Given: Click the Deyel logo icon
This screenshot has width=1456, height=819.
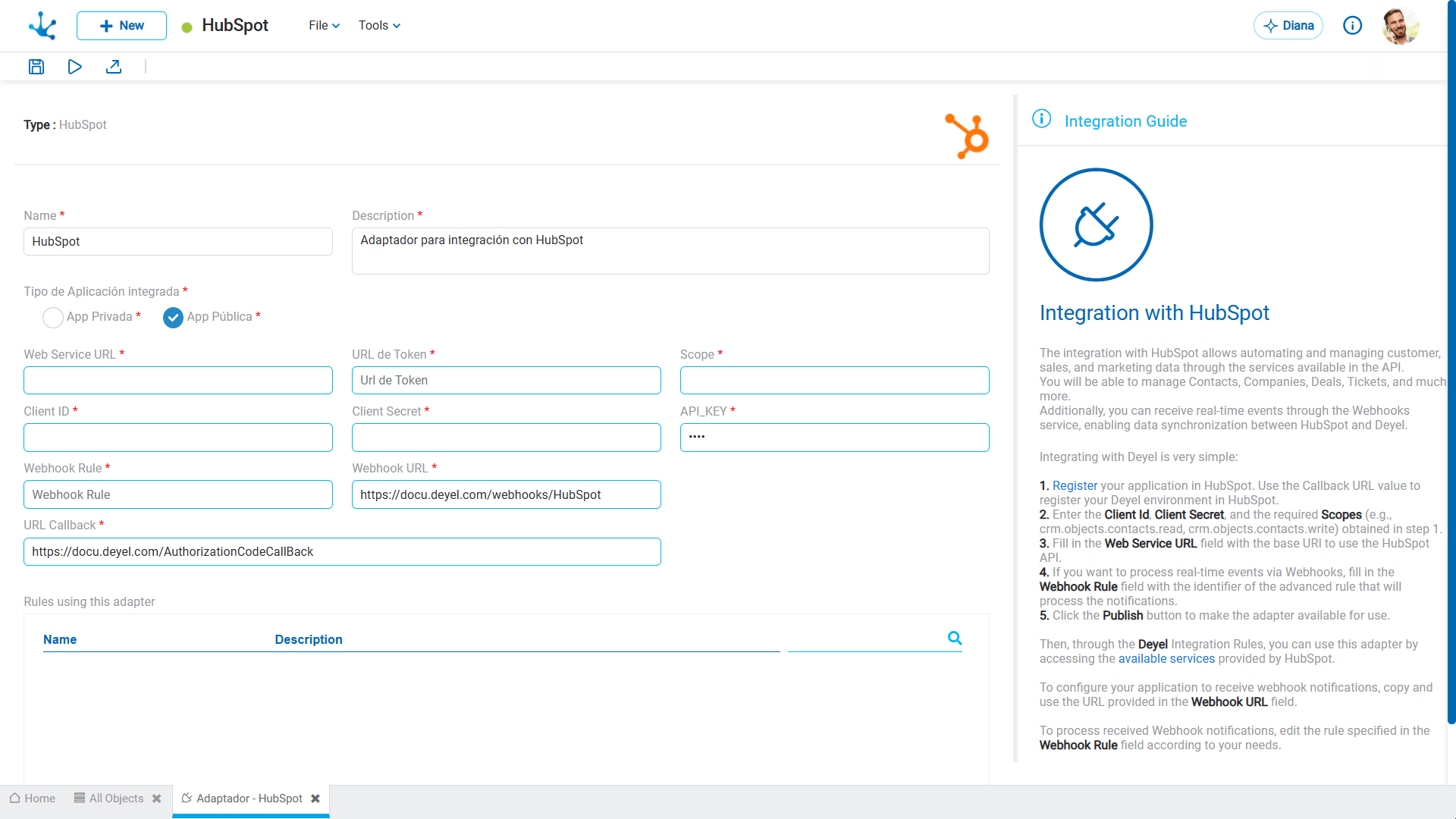Looking at the screenshot, I should (x=42, y=26).
